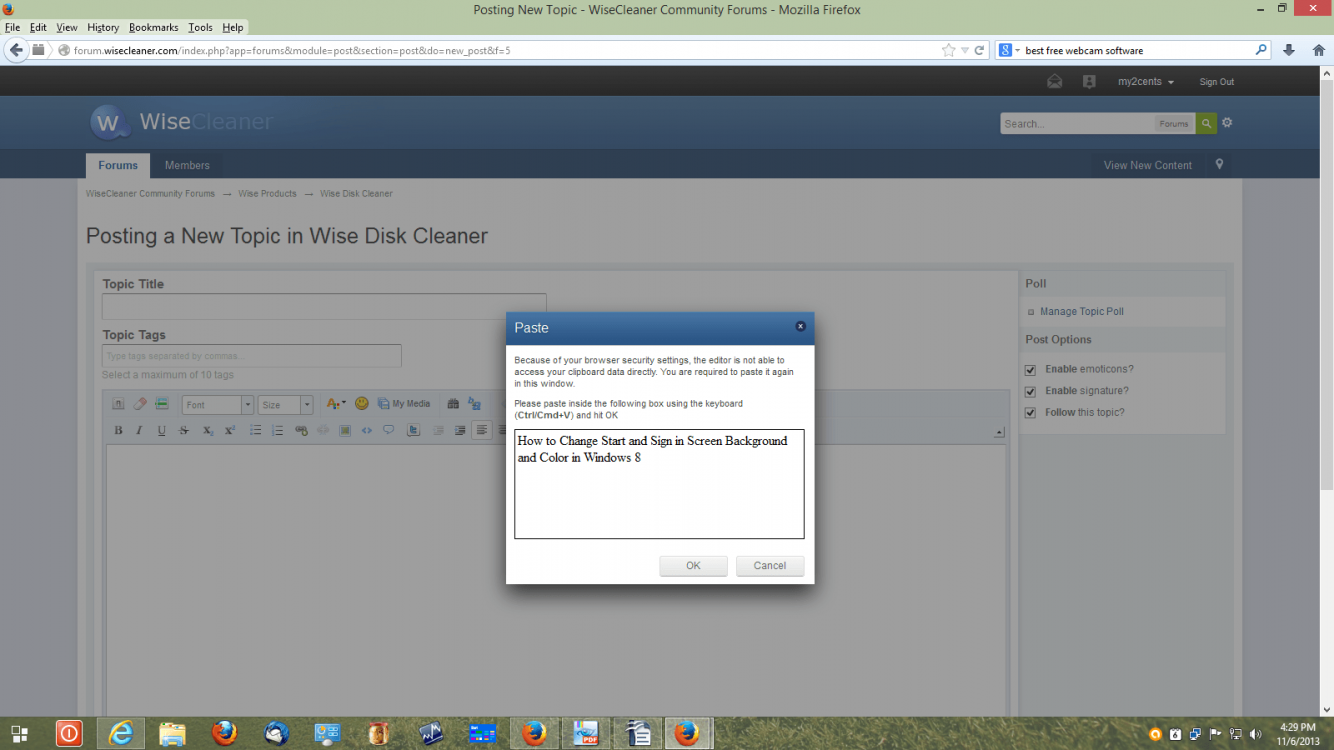
Task: Uncheck Enable emoticons option
Action: [x=1030, y=370]
